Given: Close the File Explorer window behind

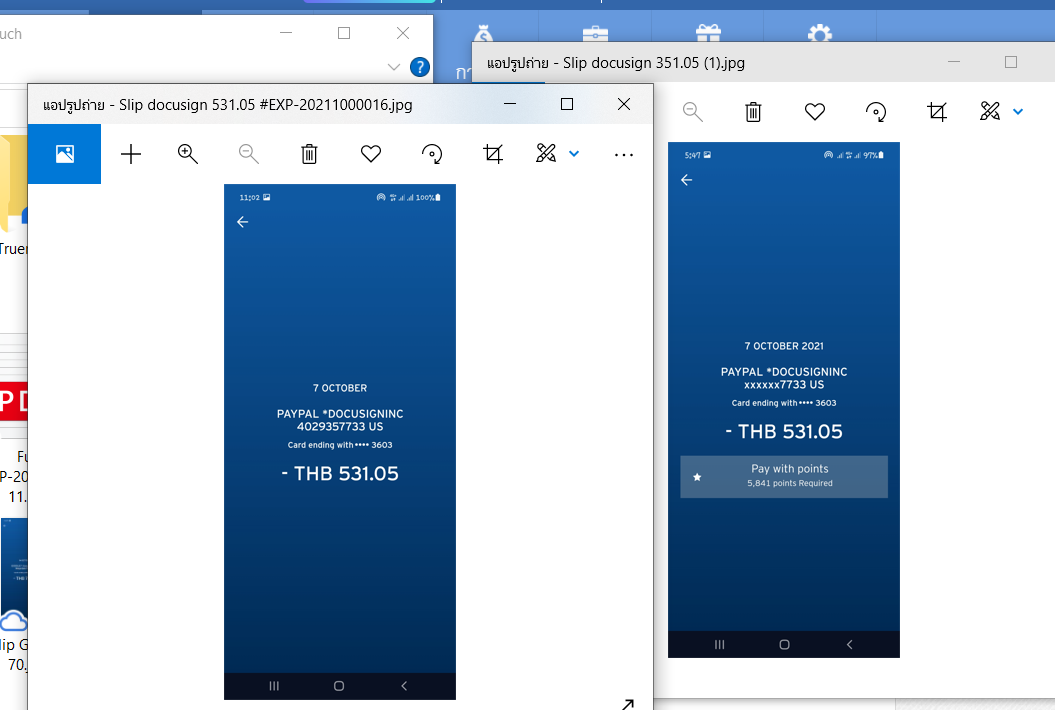Looking at the screenshot, I should (x=403, y=33).
